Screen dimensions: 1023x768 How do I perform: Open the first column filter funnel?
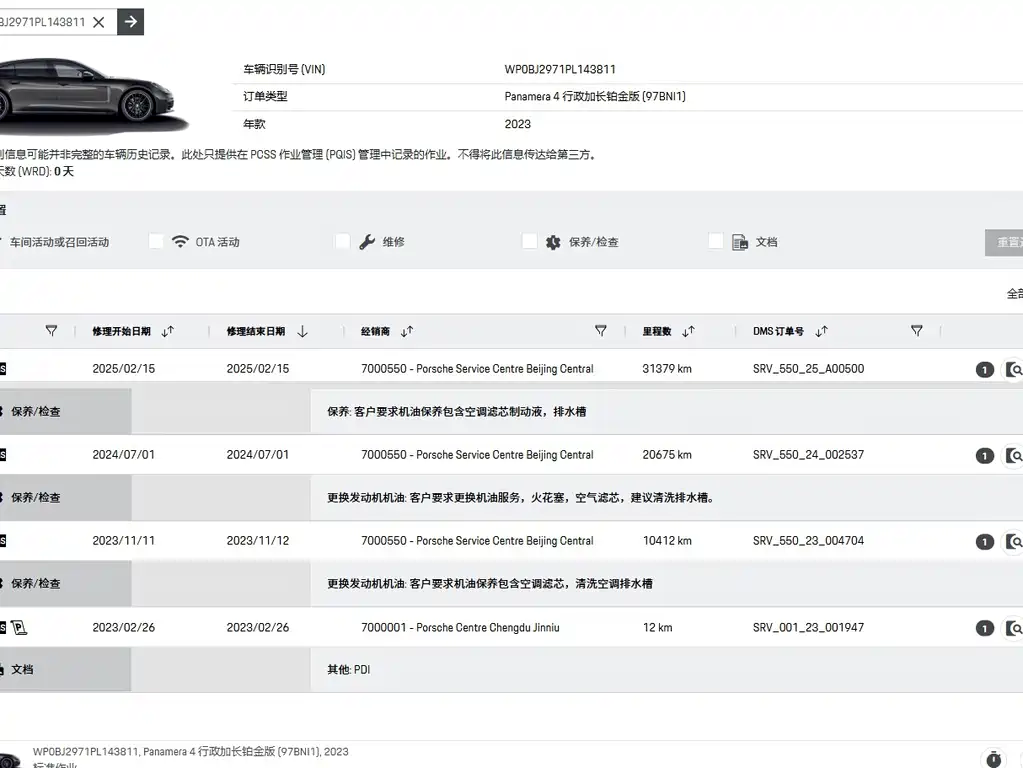click(52, 331)
